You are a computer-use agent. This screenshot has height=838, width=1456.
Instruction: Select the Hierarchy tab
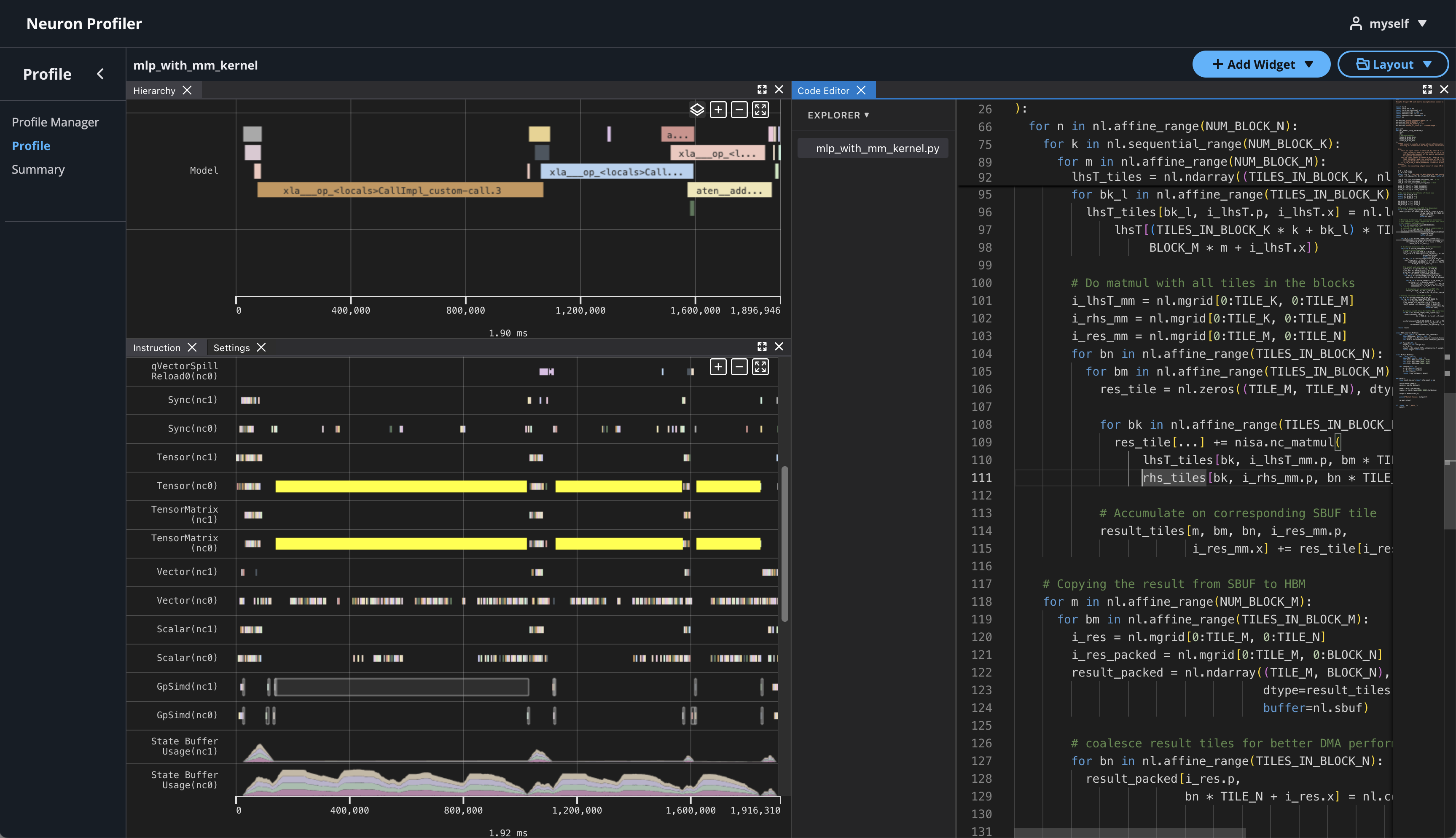pyautogui.click(x=154, y=90)
